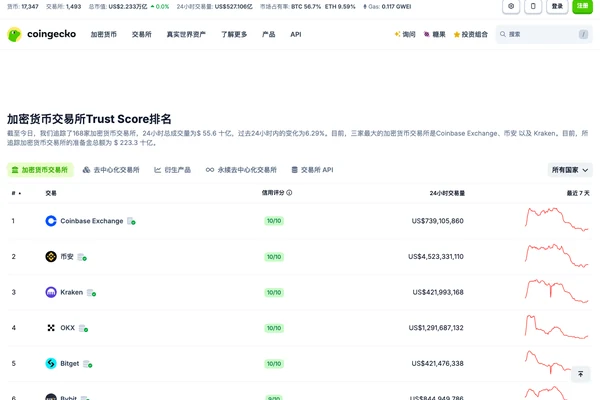The width and height of the screenshot is (600, 400).
Task: Click the 7-day sparkline chart for Kraken
Action: 556,291
